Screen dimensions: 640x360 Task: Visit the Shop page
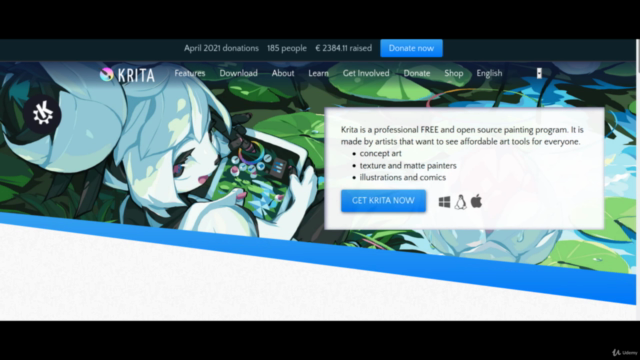(x=453, y=73)
